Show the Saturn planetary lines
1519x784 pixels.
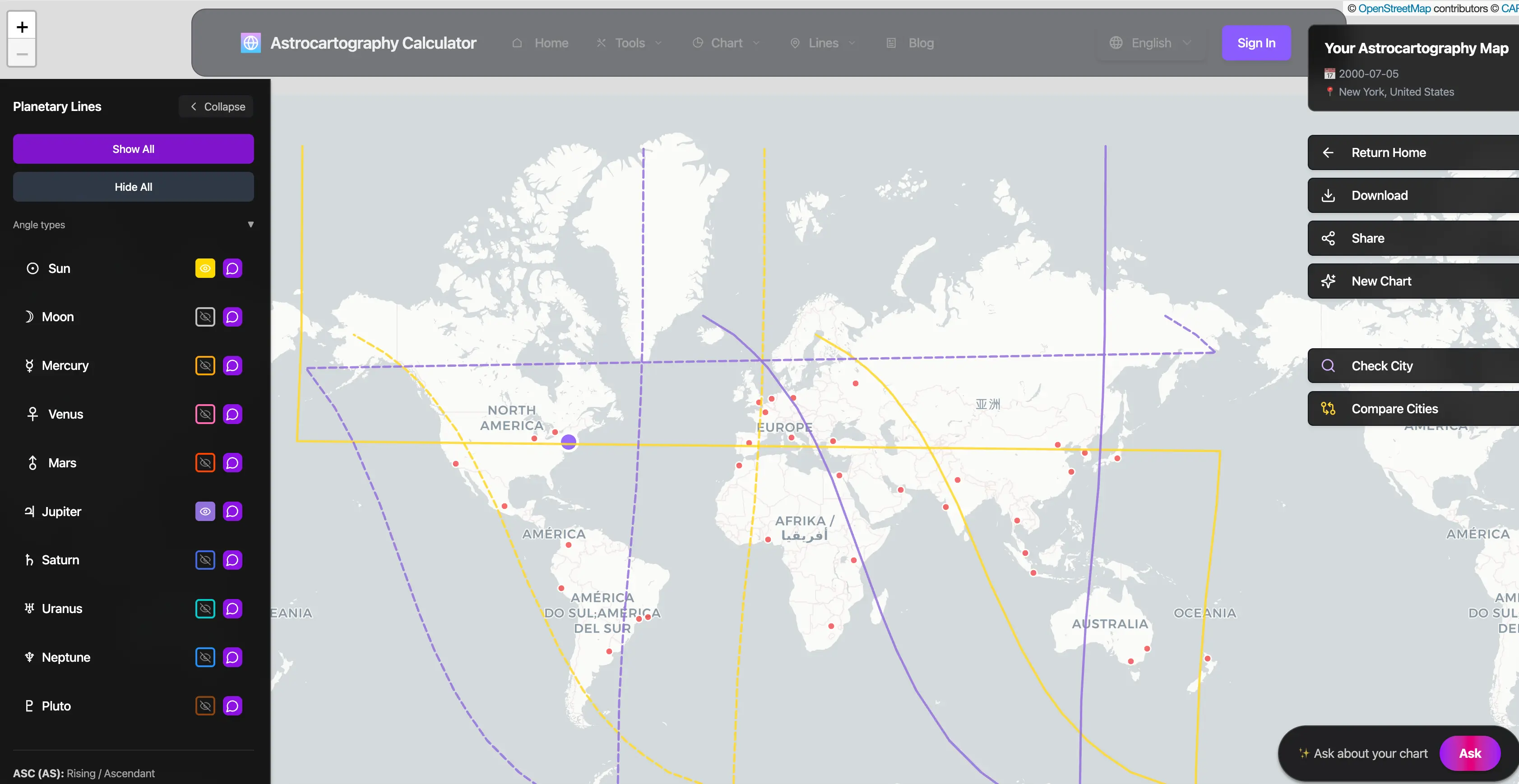[x=205, y=560]
